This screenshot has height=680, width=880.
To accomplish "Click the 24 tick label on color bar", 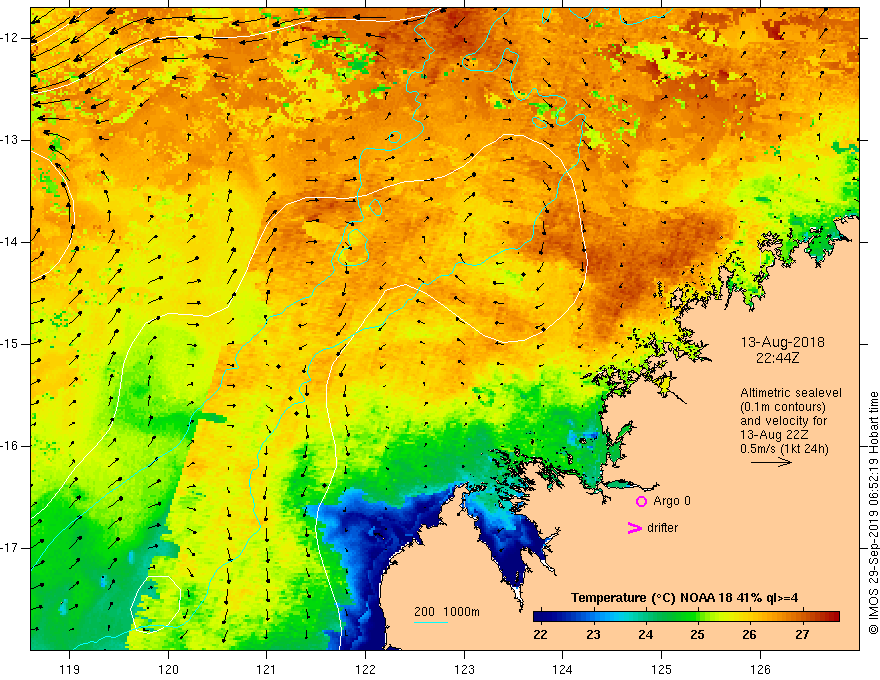I will (645, 635).
